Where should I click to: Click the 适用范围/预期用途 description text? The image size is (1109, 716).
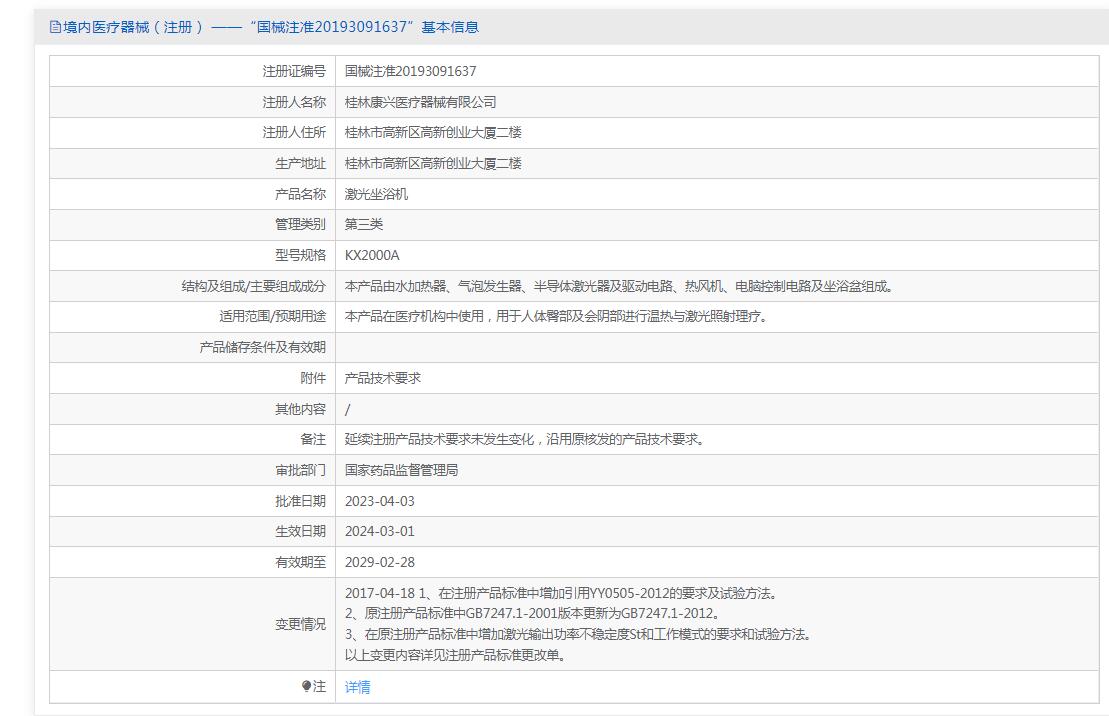point(556,316)
